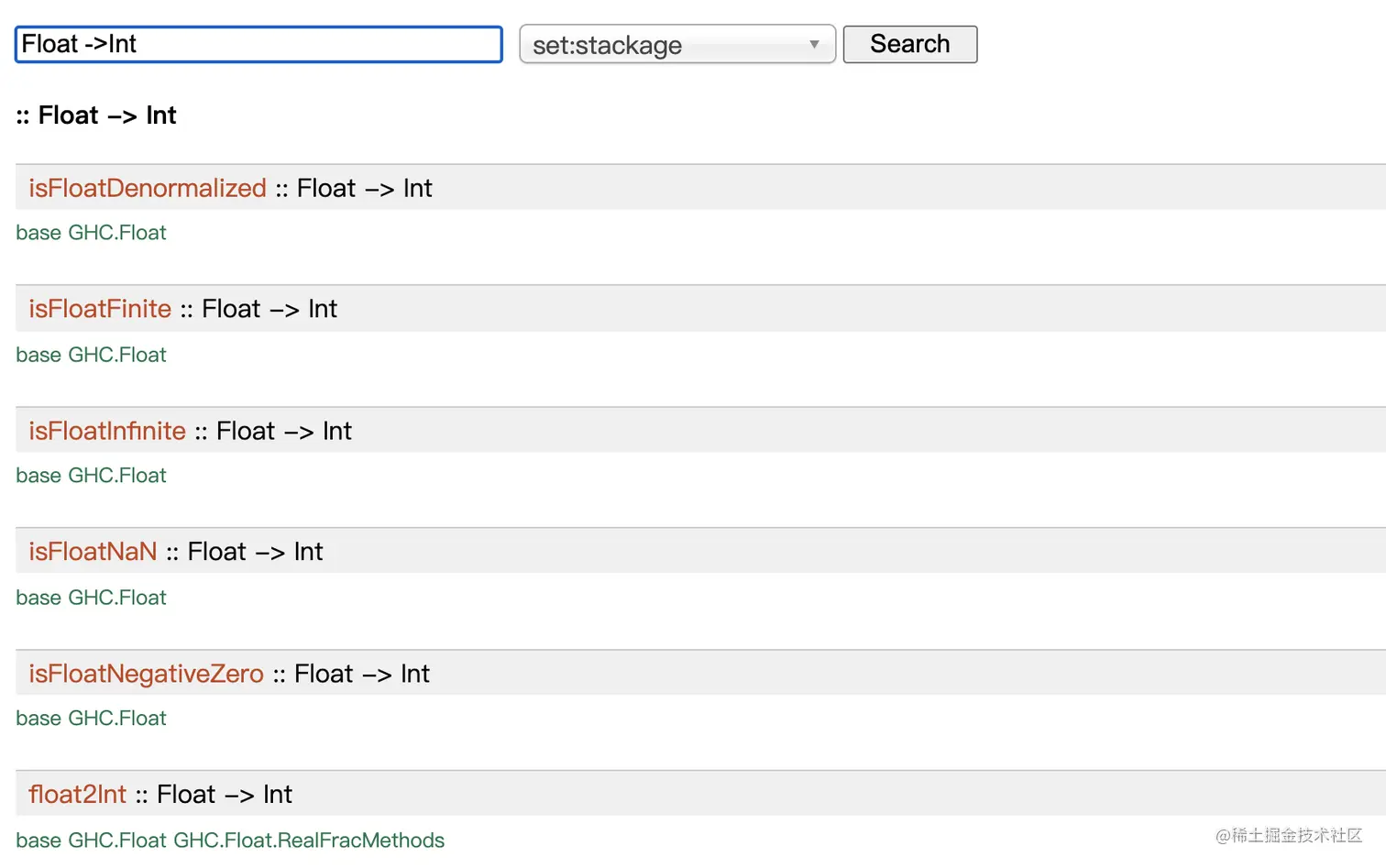This screenshot has width=1386, height=868.
Task: Click GHC.Float module under isFloatDenormalized
Action: point(117,233)
